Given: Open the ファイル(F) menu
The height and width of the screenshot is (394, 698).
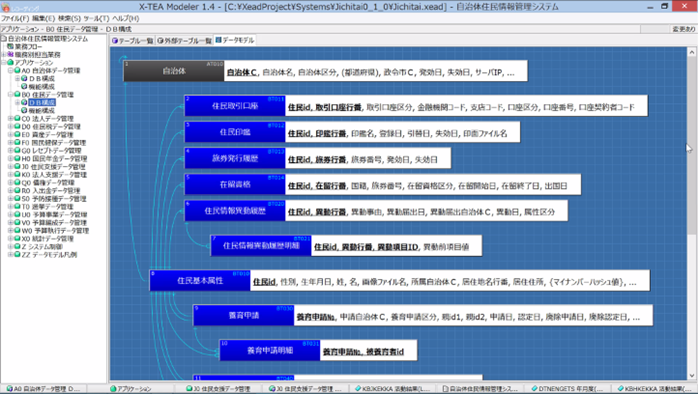Looking at the screenshot, I should [15, 19].
